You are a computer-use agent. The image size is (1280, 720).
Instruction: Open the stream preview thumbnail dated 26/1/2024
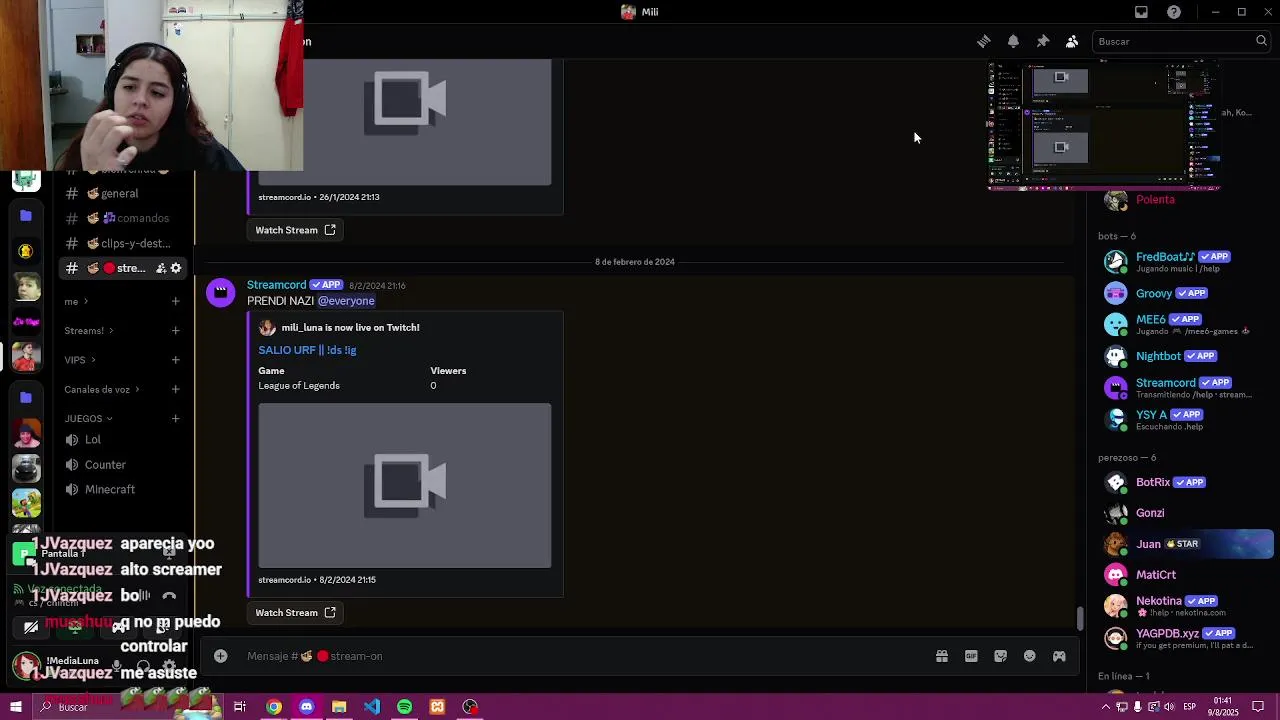point(404,121)
